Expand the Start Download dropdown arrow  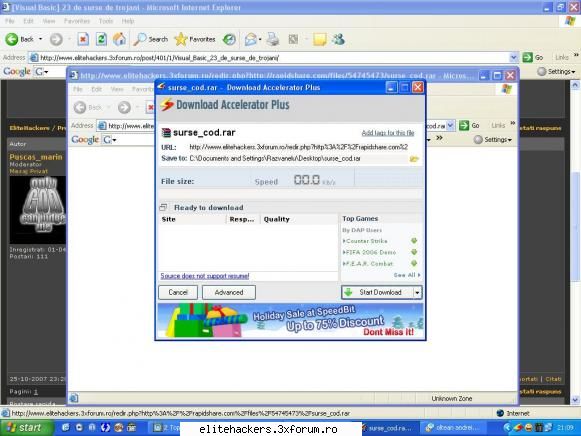pyautogui.click(x=417, y=293)
